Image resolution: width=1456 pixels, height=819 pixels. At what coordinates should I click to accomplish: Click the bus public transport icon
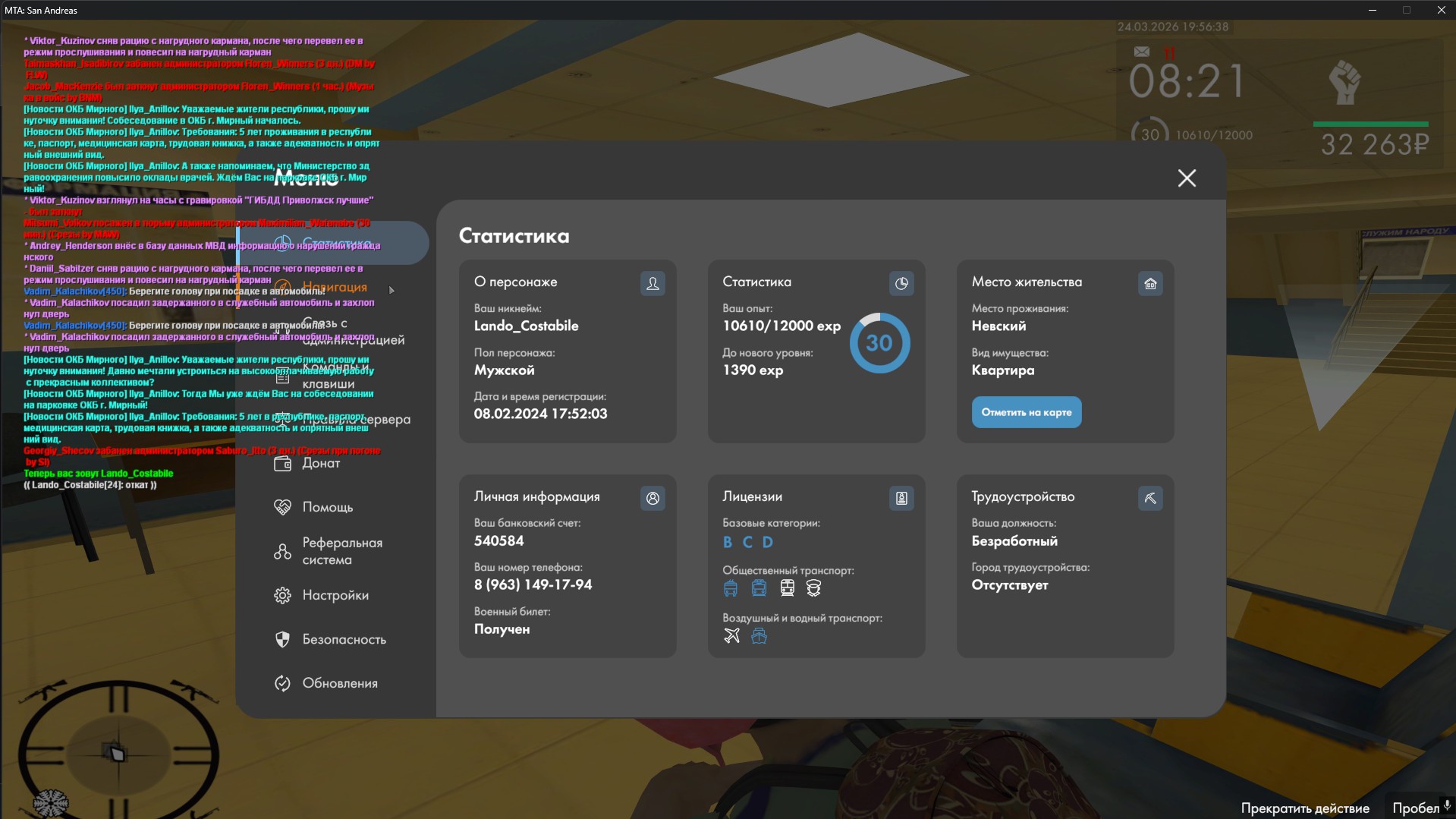[731, 588]
